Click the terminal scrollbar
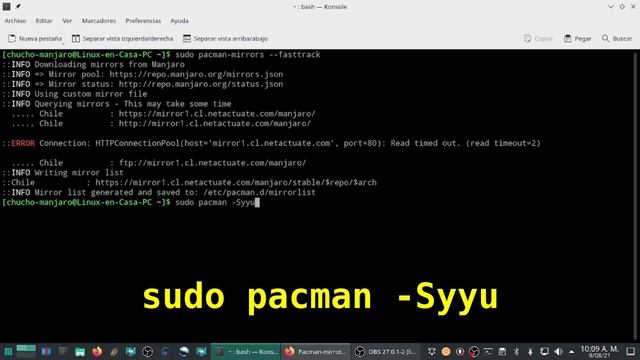The height and width of the screenshot is (360, 640). click(x=636, y=195)
